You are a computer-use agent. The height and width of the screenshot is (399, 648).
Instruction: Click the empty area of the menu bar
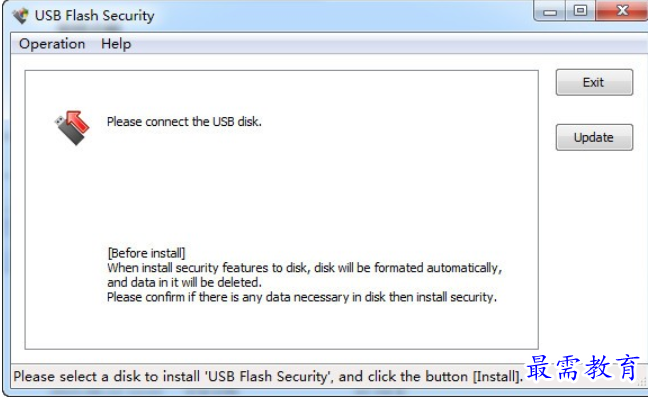(372, 44)
